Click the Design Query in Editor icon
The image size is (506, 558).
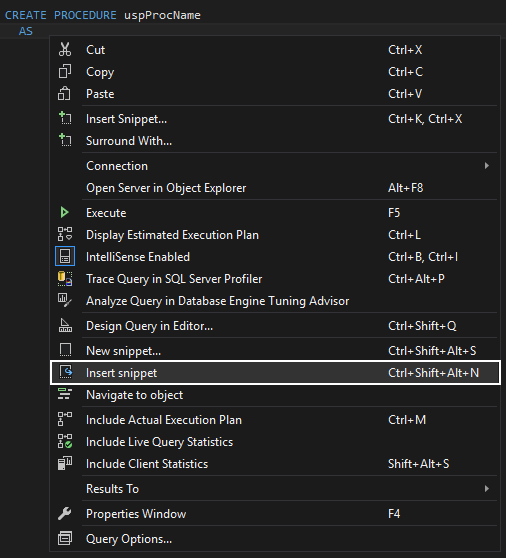tap(65, 326)
